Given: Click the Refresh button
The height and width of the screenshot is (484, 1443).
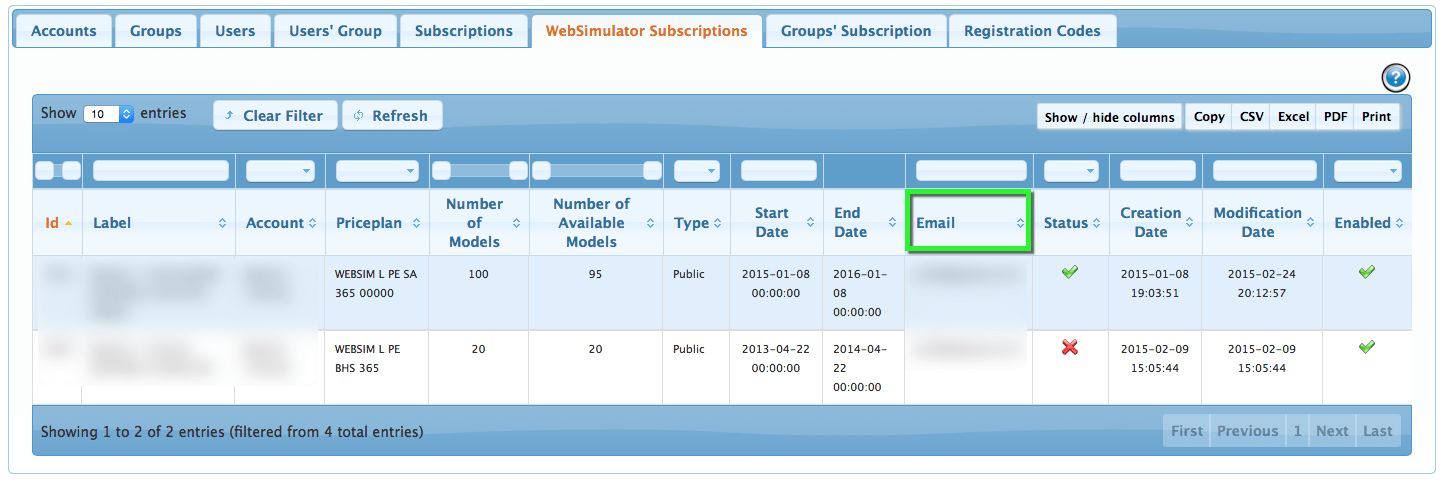Looking at the screenshot, I should (x=392, y=115).
